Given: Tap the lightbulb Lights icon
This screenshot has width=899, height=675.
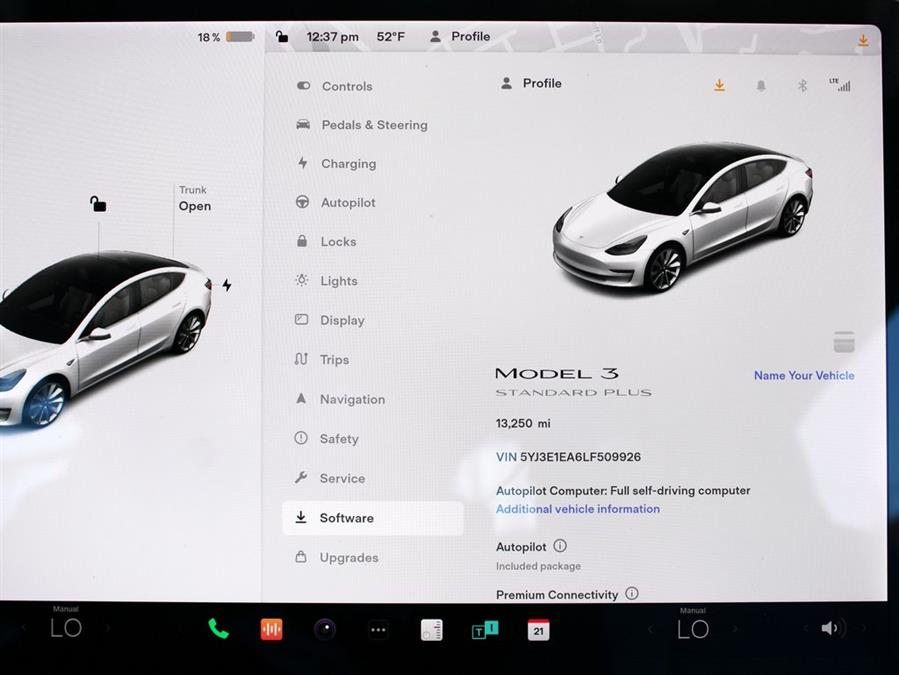Looking at the screenshot, I should (302, 280).
